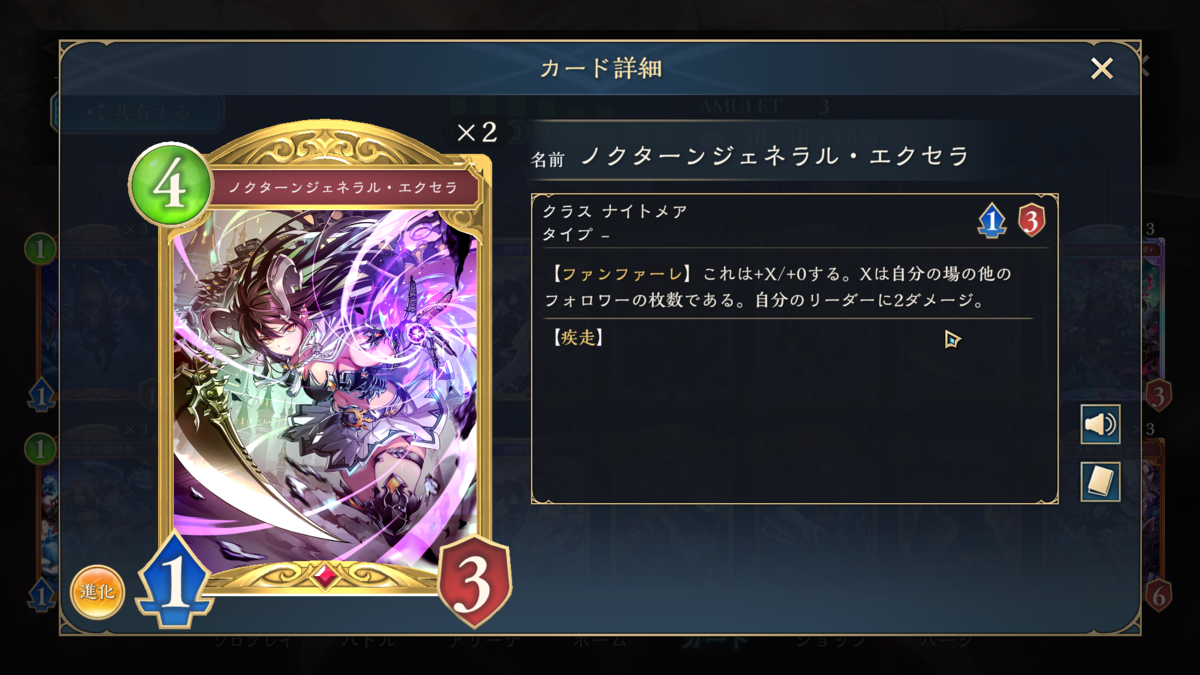Toggle the orange 進化 evolve button

pos(97,591)
